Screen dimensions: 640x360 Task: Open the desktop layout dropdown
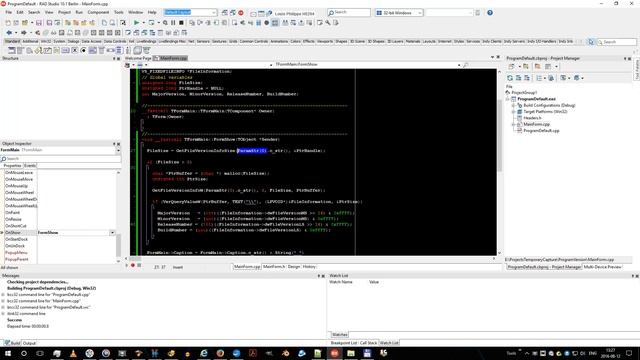(214, 13)
